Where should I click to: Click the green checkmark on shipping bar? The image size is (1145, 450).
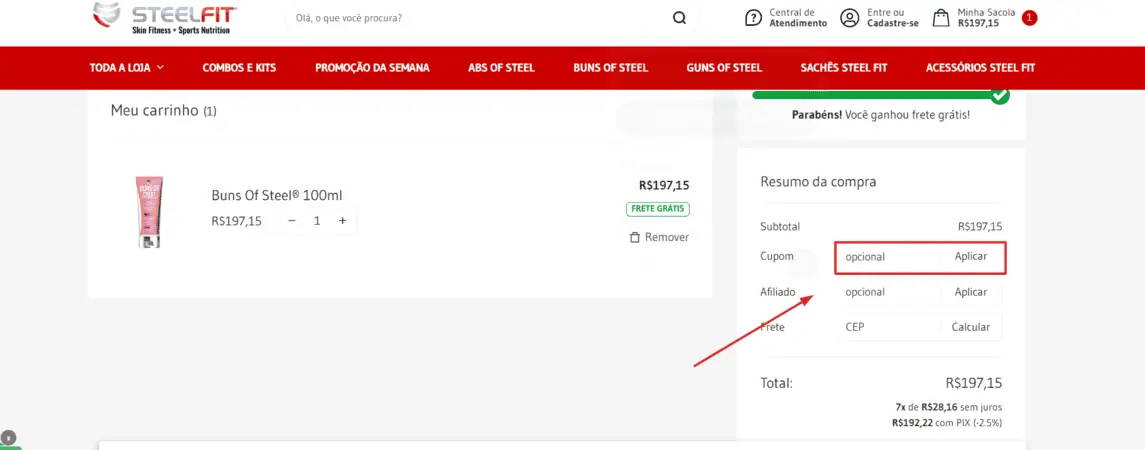pyautogui.click(x=1000, y=95)
